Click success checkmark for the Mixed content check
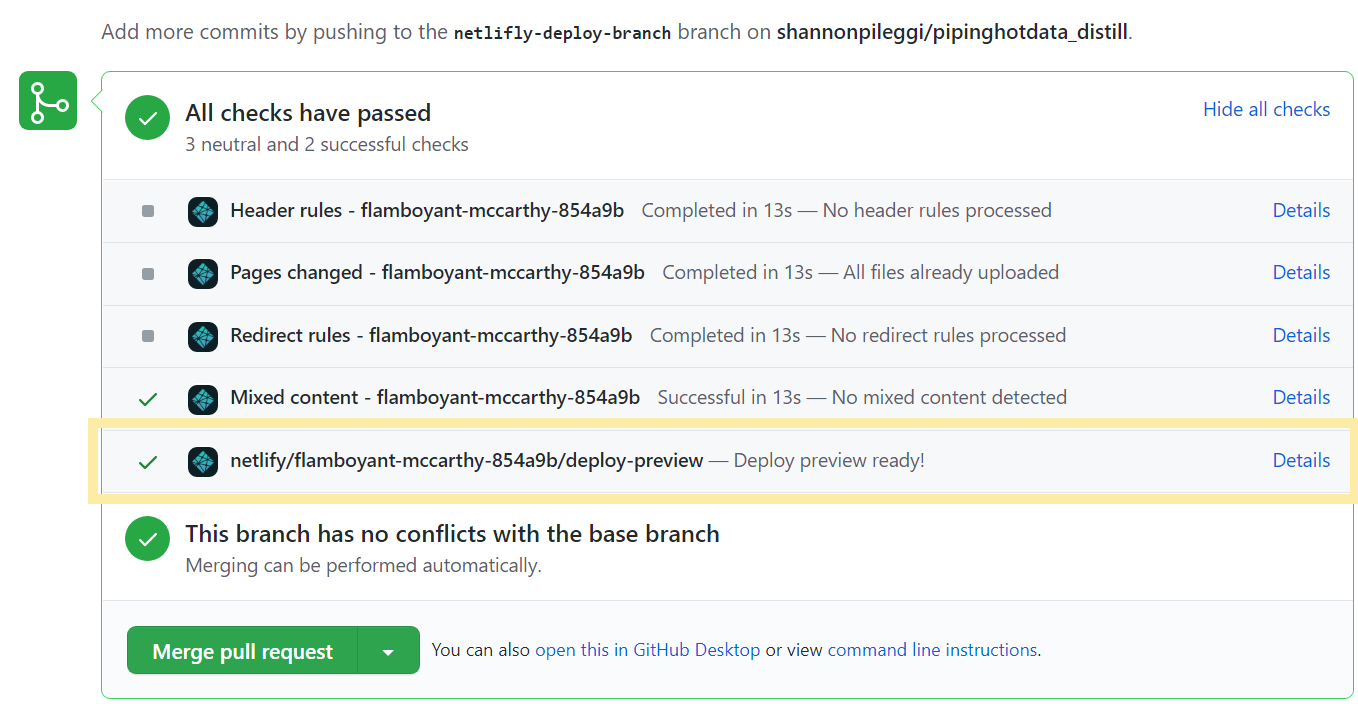This screenshot has width=1358, height=704. (x=148, y=399)
